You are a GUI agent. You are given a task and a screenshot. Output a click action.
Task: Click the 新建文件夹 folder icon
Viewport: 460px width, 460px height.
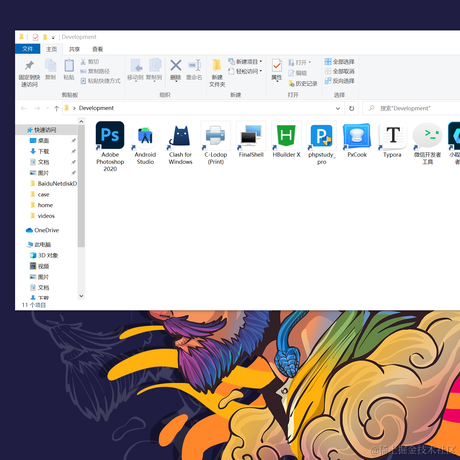coord(217,65)
